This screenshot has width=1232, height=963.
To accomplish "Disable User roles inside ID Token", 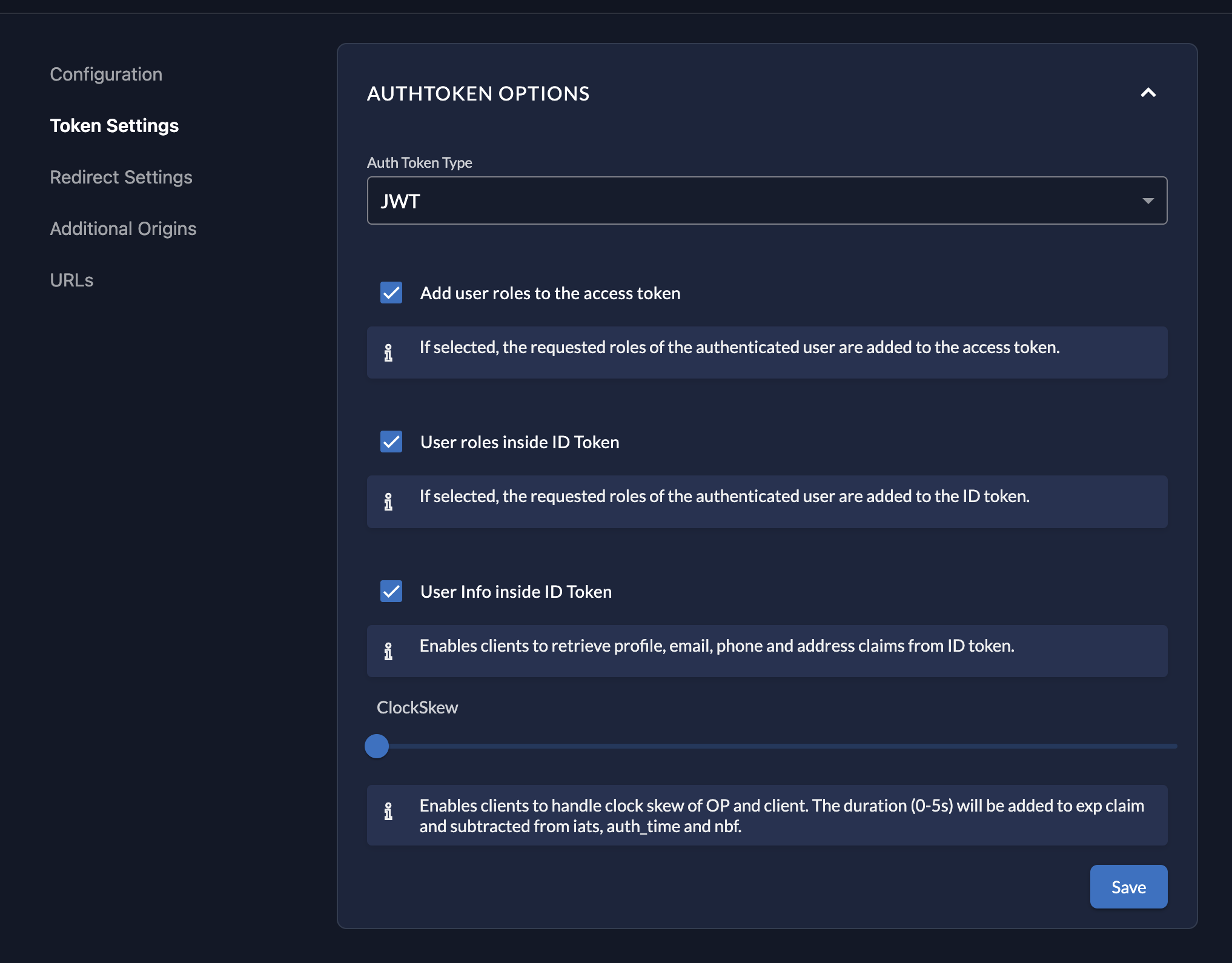I will tap(391, 442).
